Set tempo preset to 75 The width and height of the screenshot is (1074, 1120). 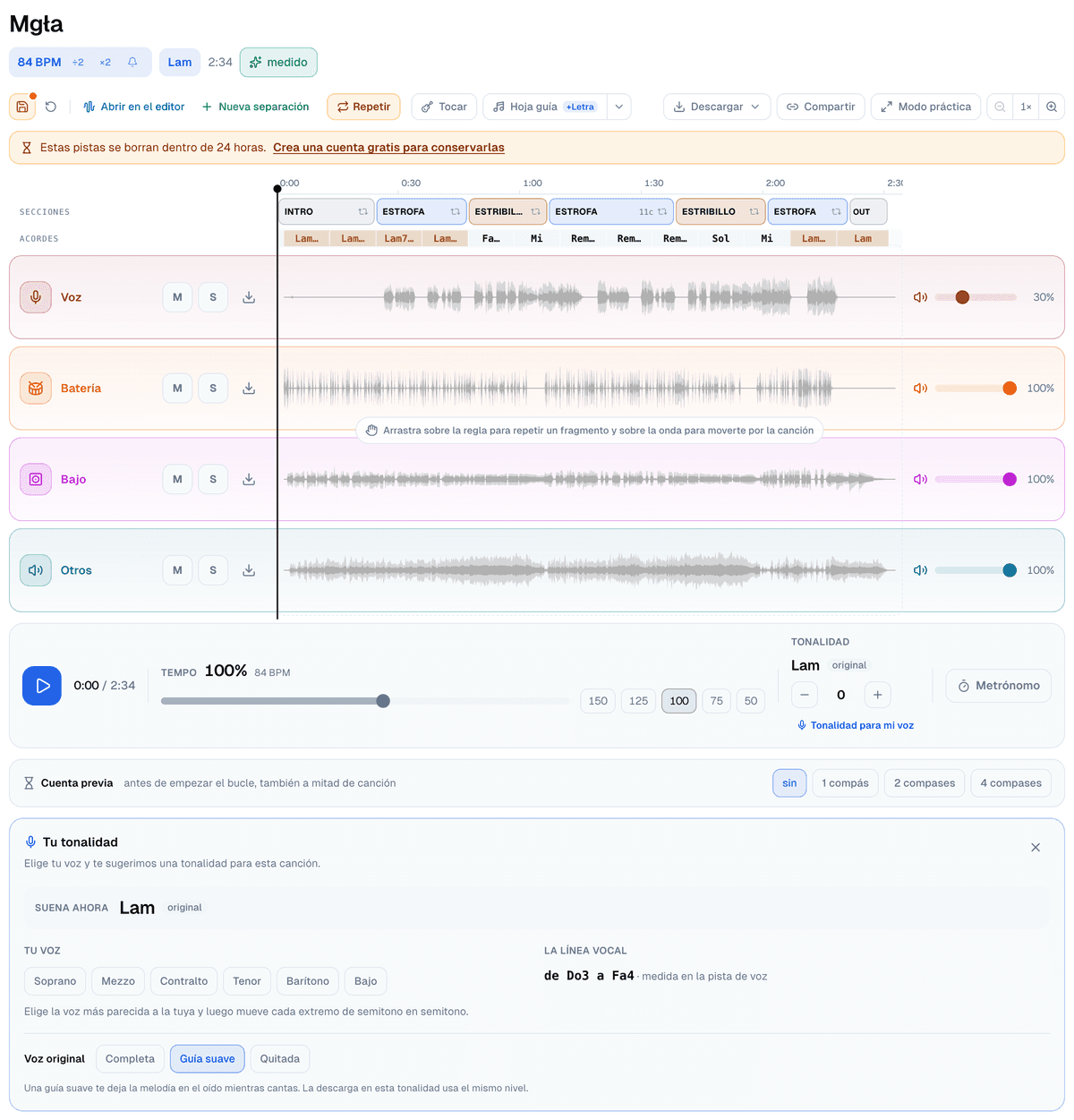click(717, 701)
